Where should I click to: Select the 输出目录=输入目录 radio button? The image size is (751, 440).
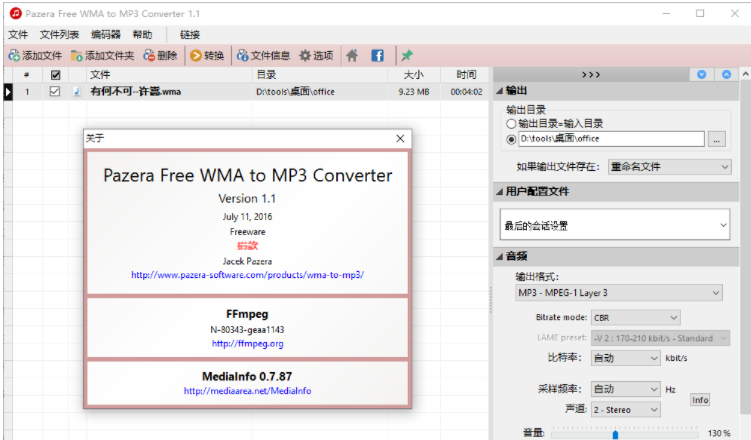511,124
